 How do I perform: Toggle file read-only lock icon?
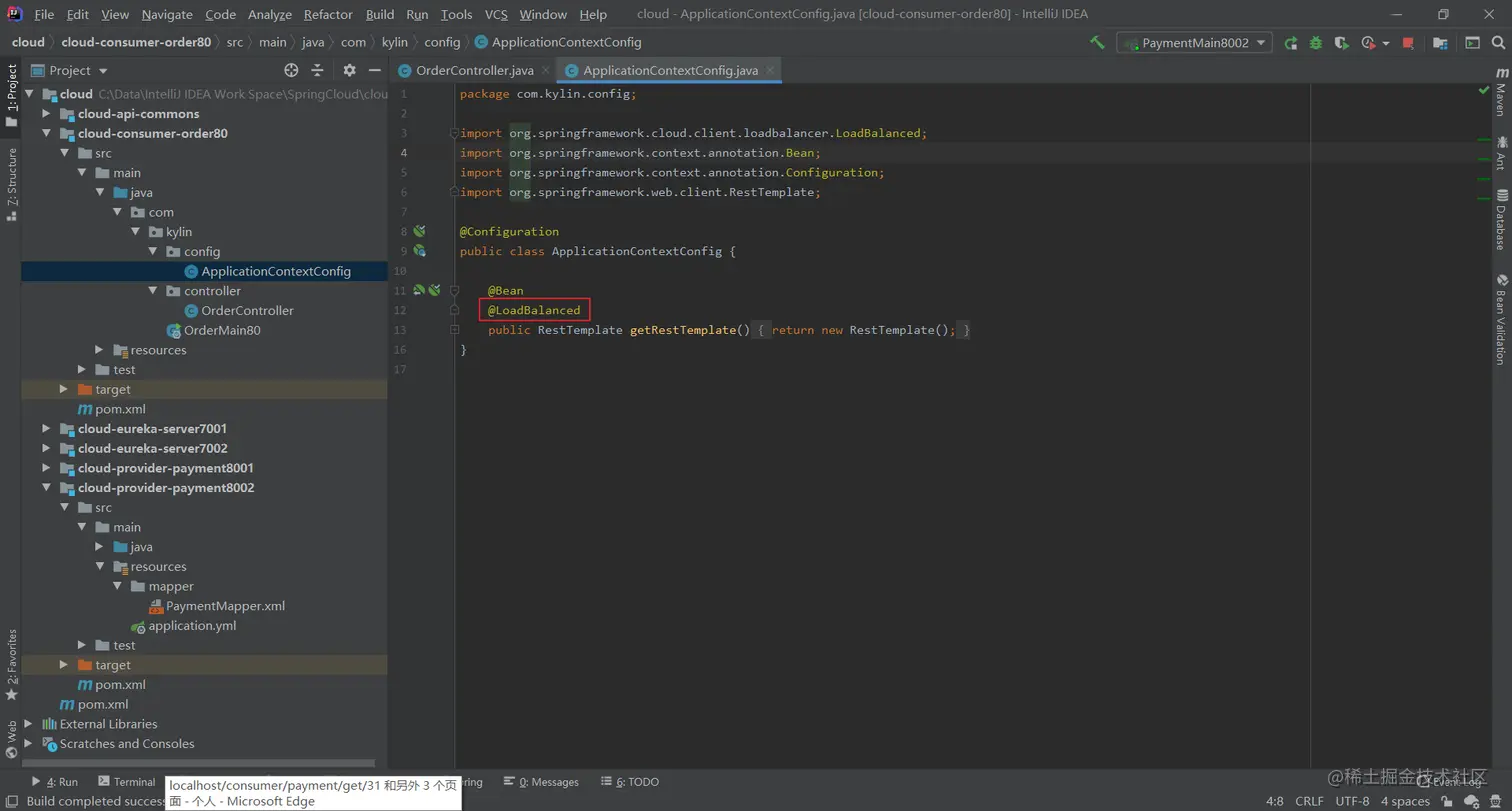point(1447,801)
